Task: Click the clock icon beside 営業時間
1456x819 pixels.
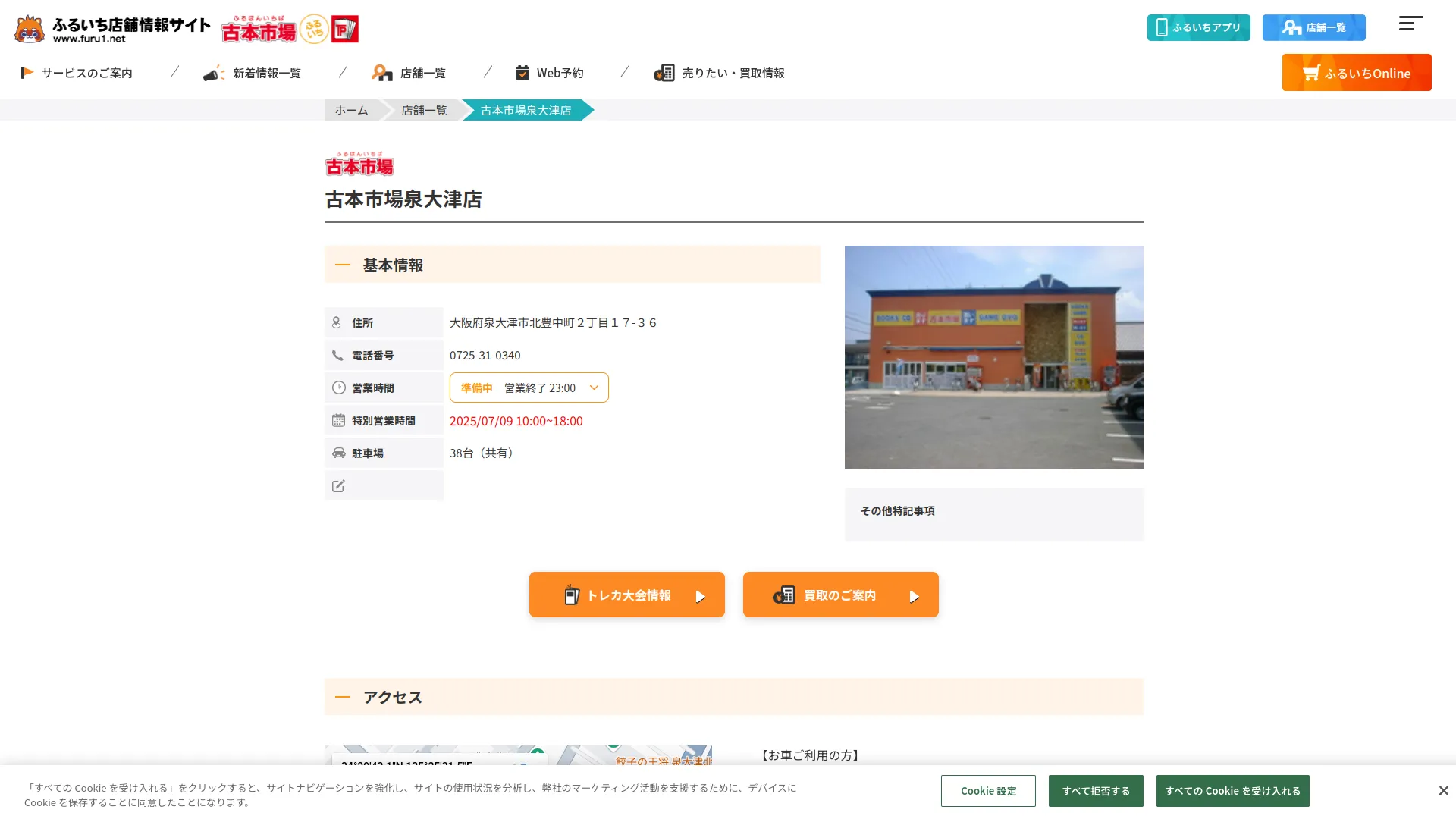Action: pyautogui.click(x=339, y=388)
